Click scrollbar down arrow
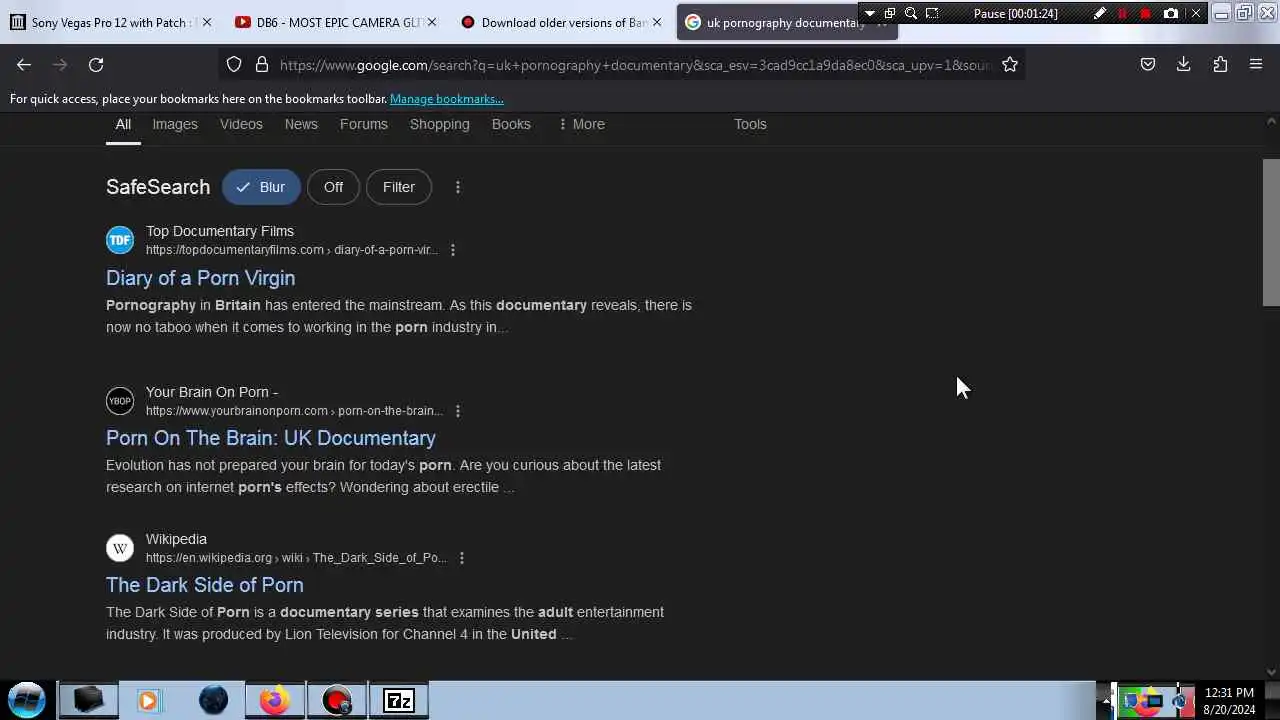Screen dimensions: 1280x720 (1272, 672)
